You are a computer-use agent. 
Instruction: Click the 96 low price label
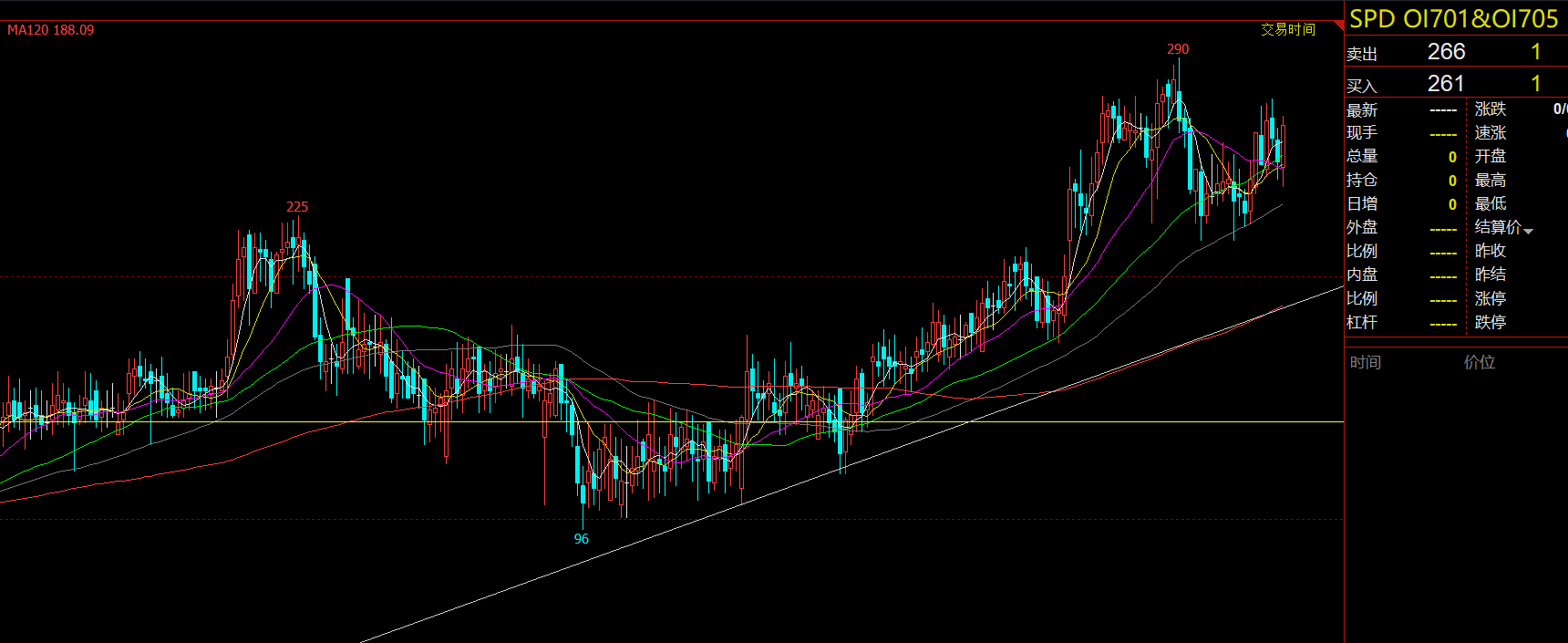[582, 539]
